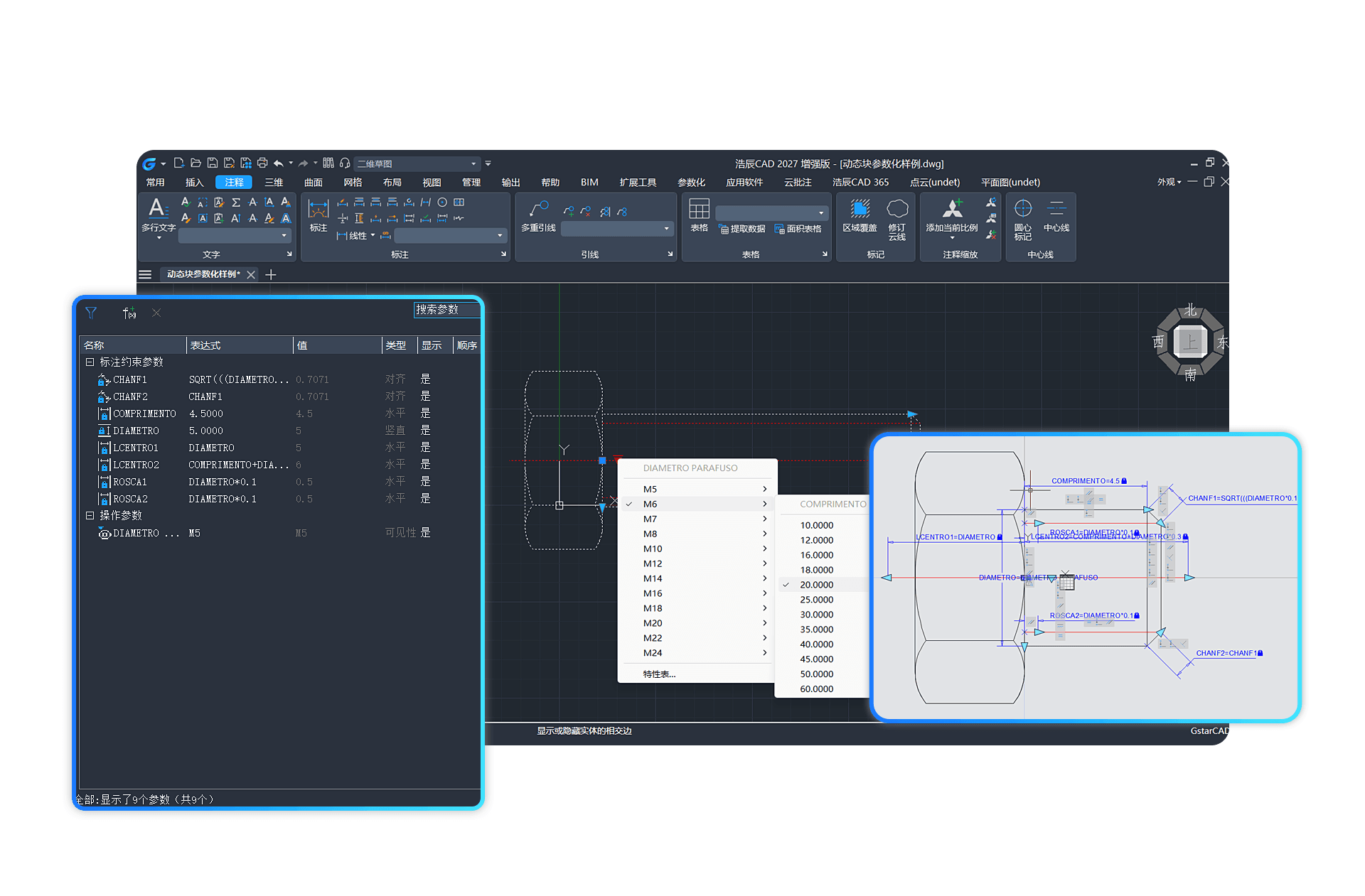Open the 文字 panel dialog launcher arrow
Image resolution: width=1365 pixels, height=896 pixels.
[289, 254]
